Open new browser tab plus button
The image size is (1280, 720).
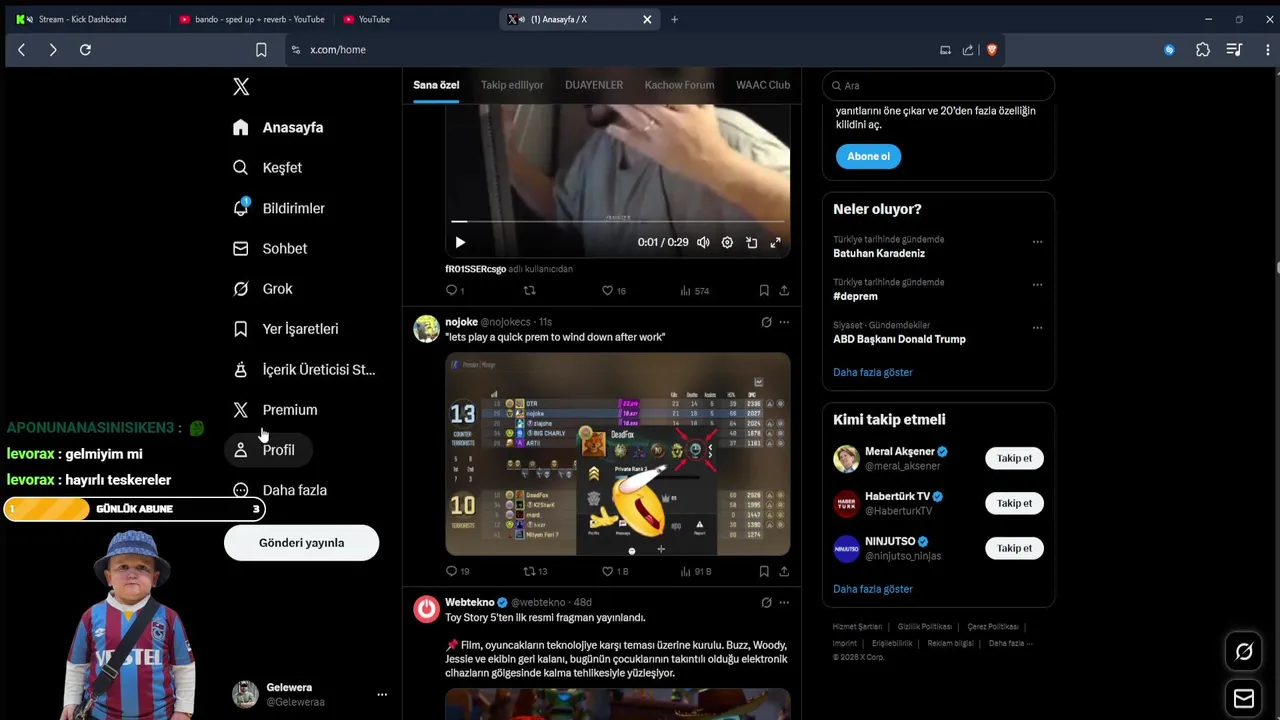tap(674, 19)
